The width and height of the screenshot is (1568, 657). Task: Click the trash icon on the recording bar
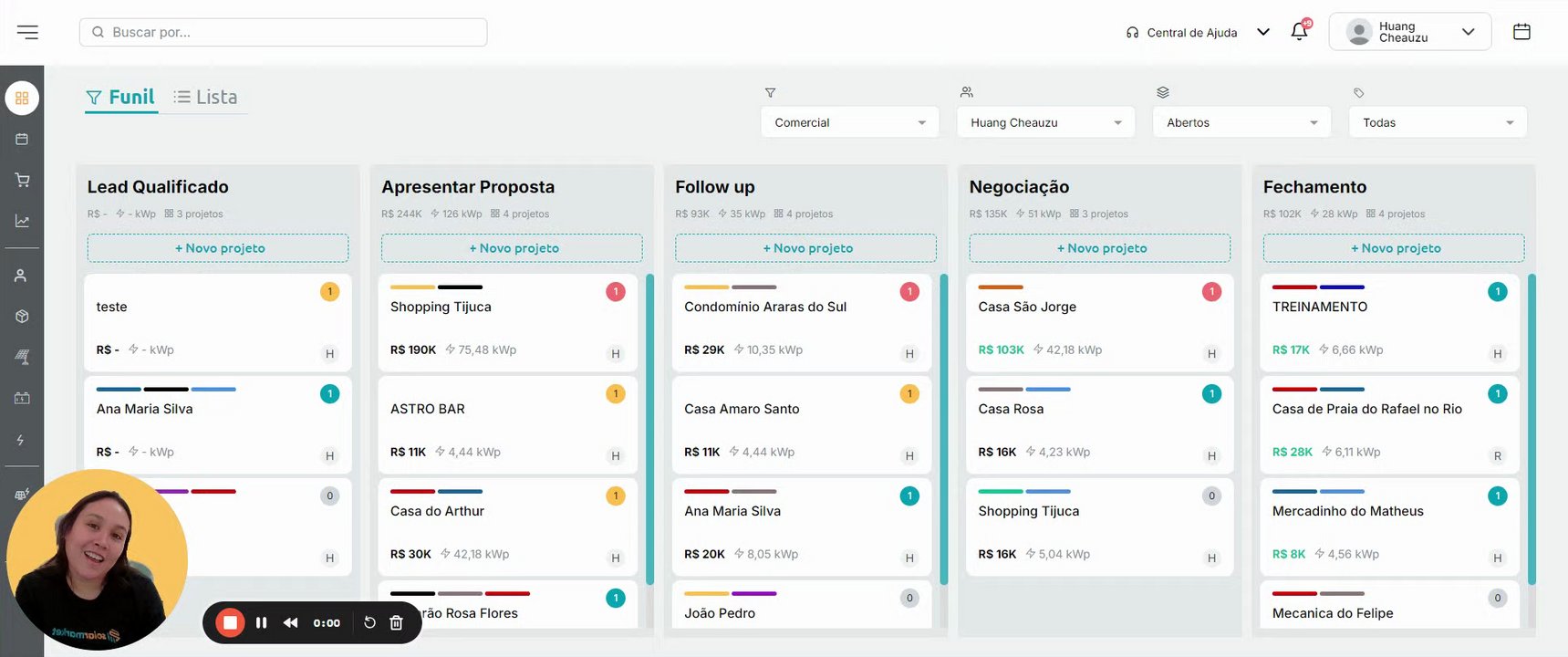point(396,622)
